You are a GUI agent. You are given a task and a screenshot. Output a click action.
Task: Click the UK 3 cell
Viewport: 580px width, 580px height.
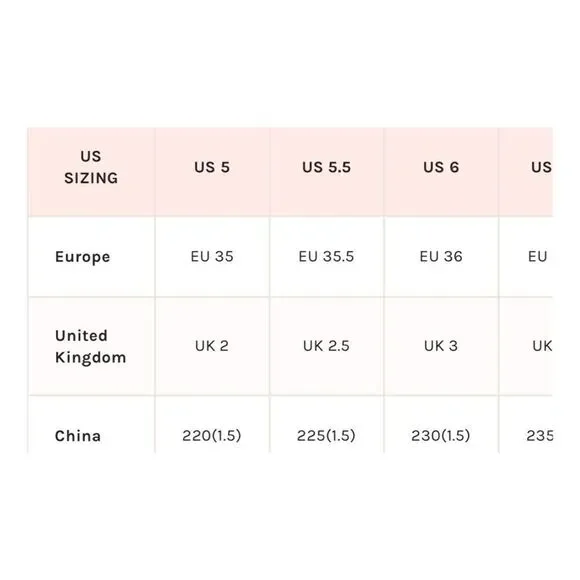441,346
